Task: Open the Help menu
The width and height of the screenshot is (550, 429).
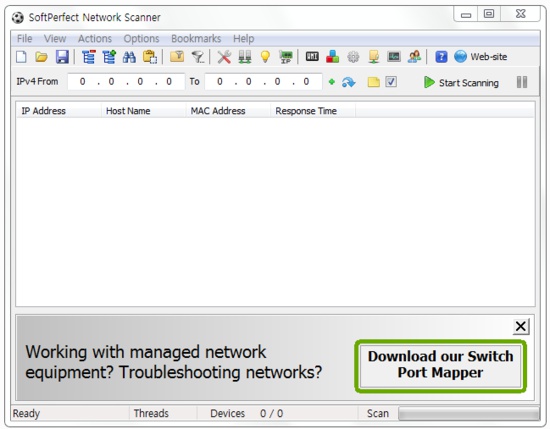Action: (244, 39)
